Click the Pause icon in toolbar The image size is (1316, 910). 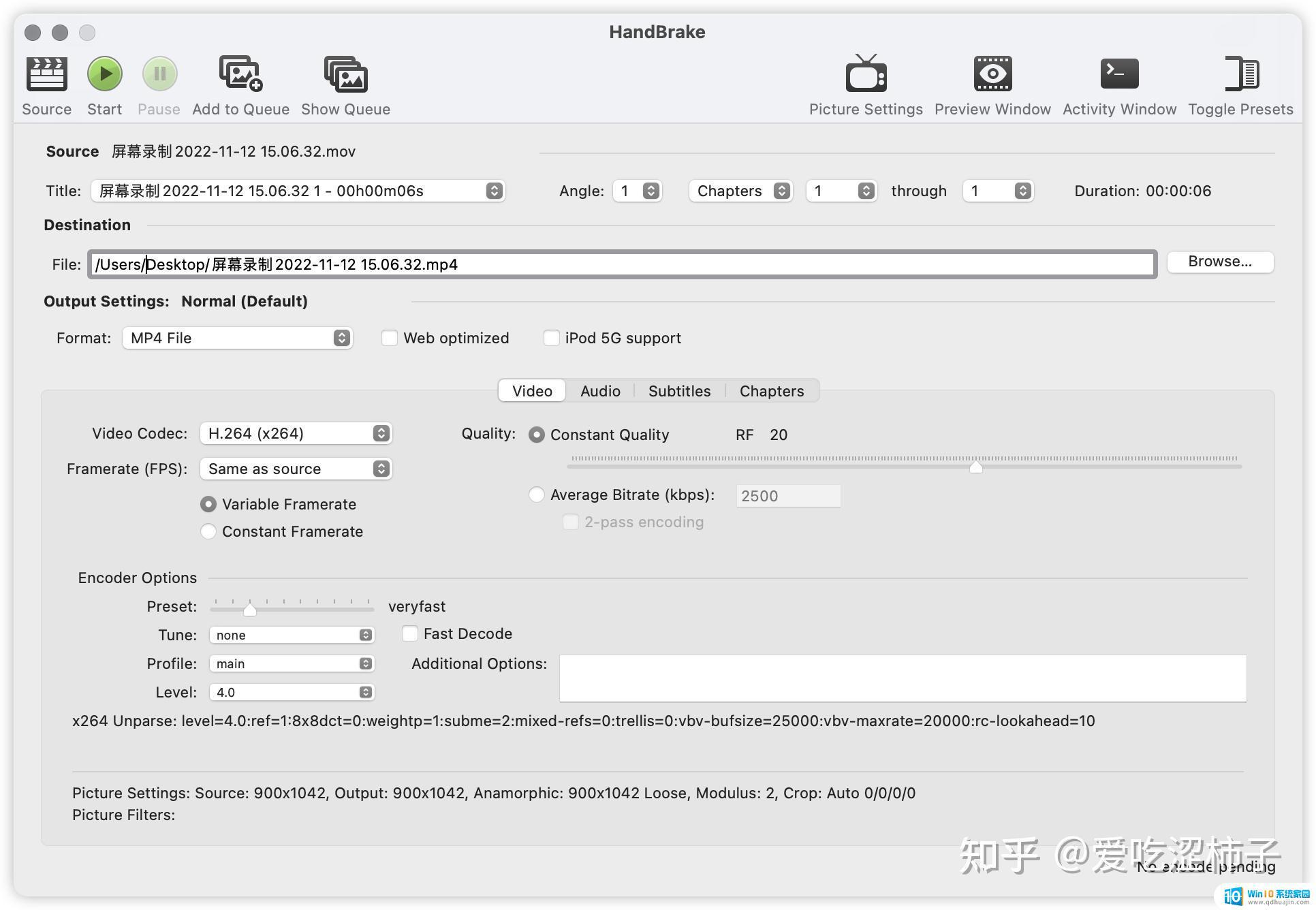159,74
